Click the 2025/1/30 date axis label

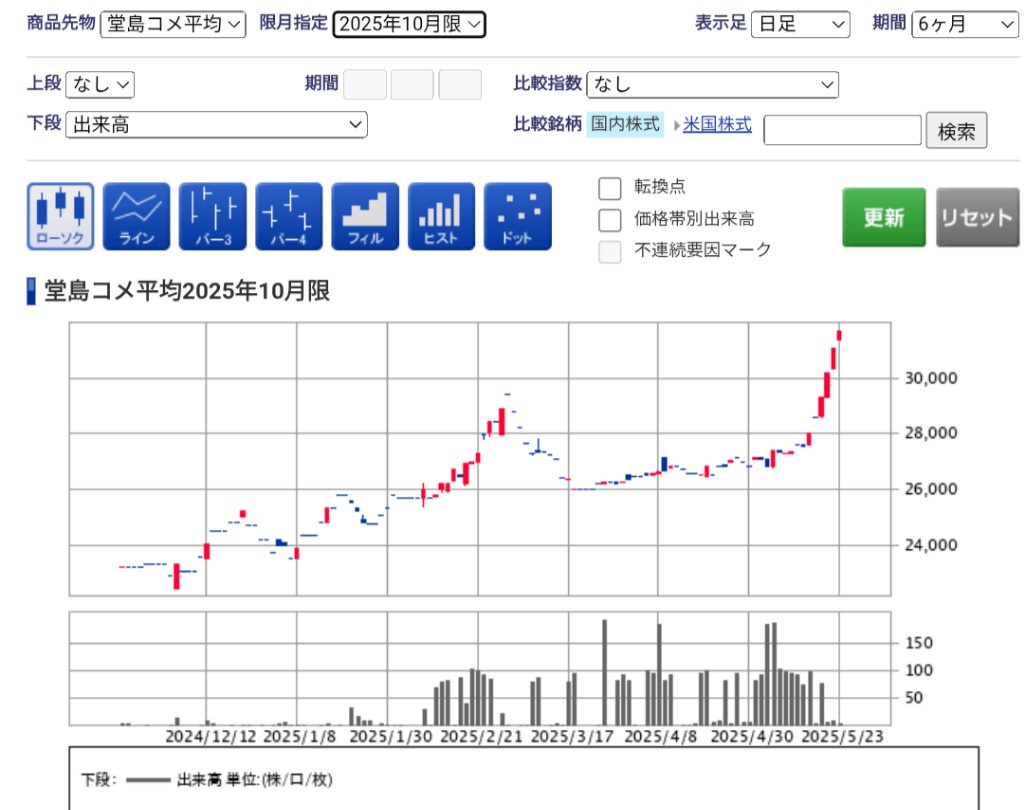click(391, 737)
